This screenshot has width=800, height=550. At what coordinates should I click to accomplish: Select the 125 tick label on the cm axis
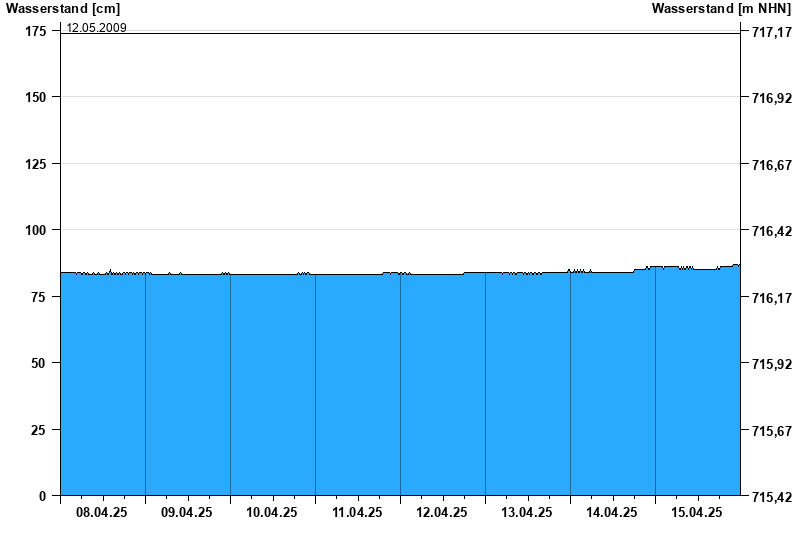(x=36, y=164)
